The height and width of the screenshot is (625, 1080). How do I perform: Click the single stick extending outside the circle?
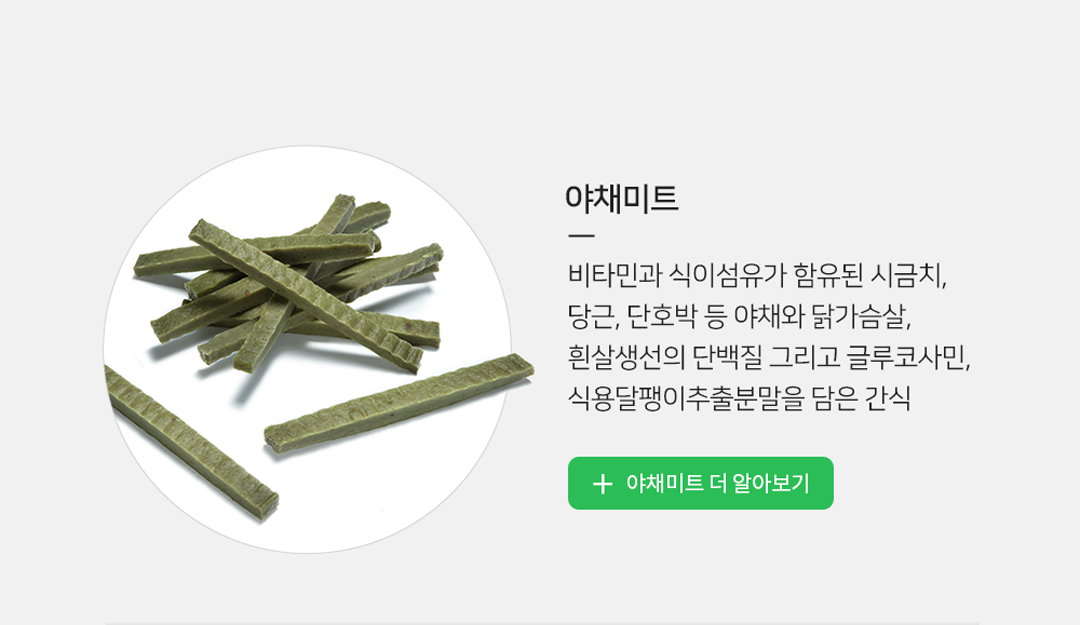click(399, 402)
